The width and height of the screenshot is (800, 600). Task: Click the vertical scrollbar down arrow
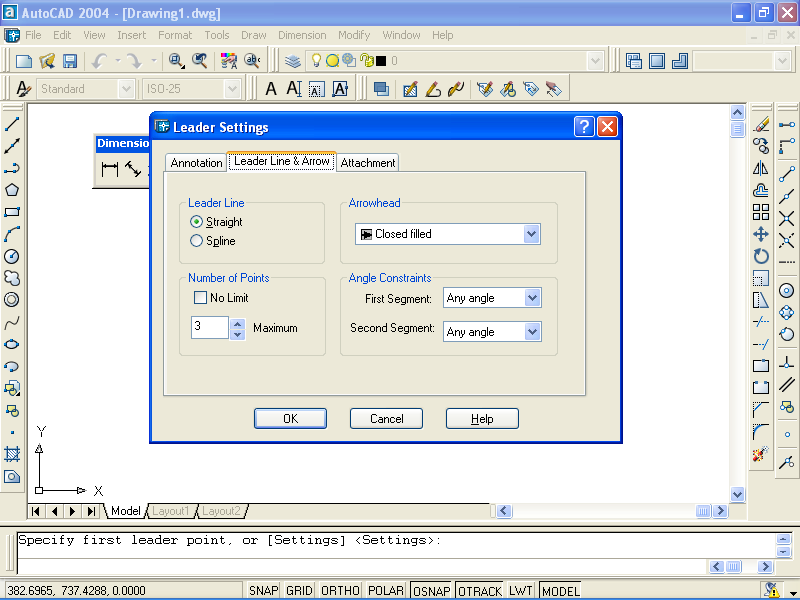click(737, 494)
